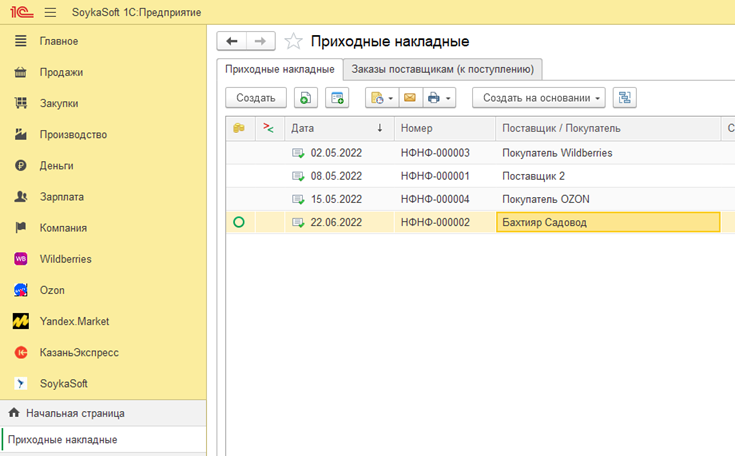Sort by the Дата column header
This screenshot has width=735, height=456.
tap(337, 128)
